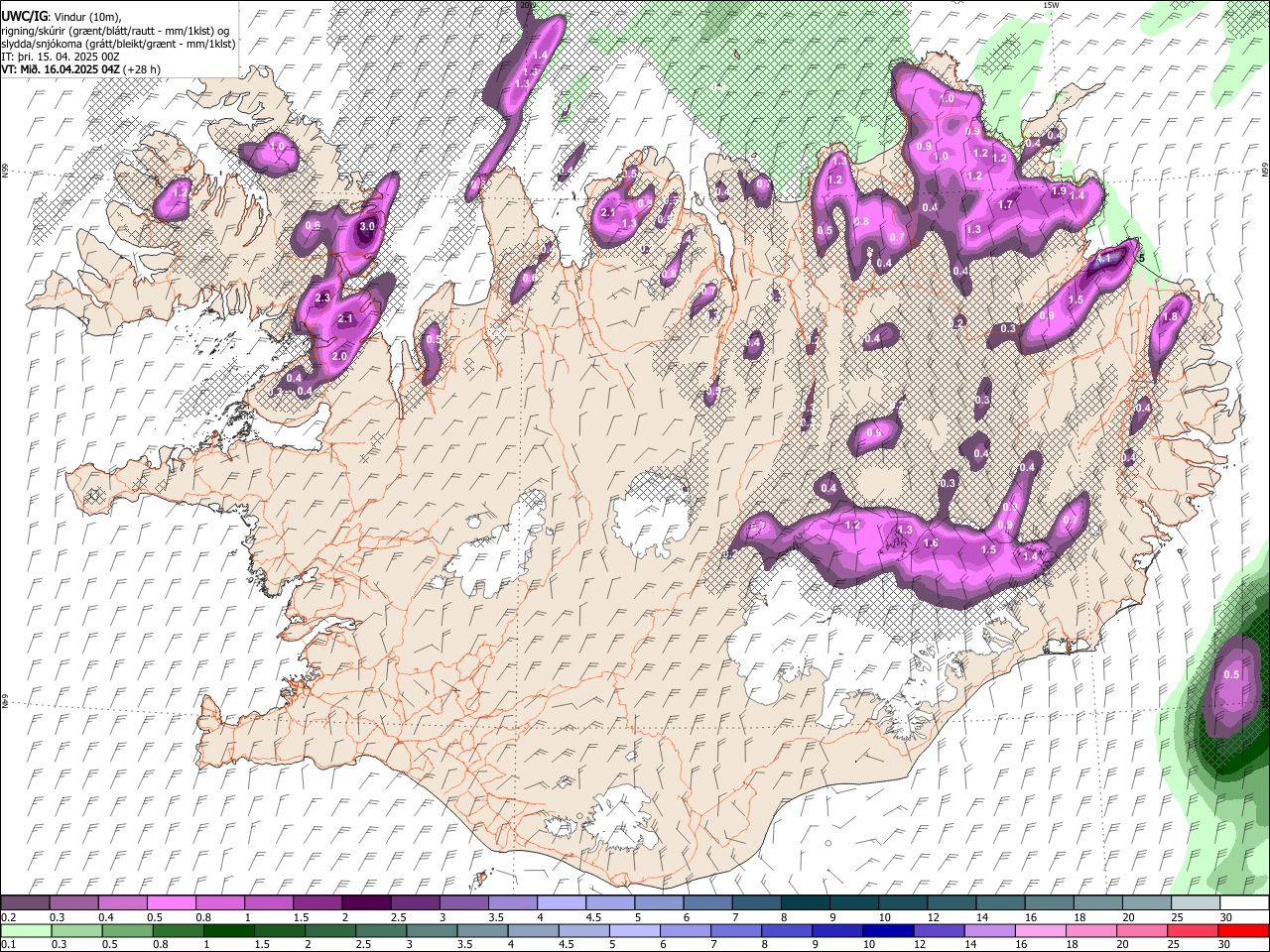1270x952 pixels.
Task: Select the 0.5 pink swatch in the upper legend row
Action: tap(171, 903)
